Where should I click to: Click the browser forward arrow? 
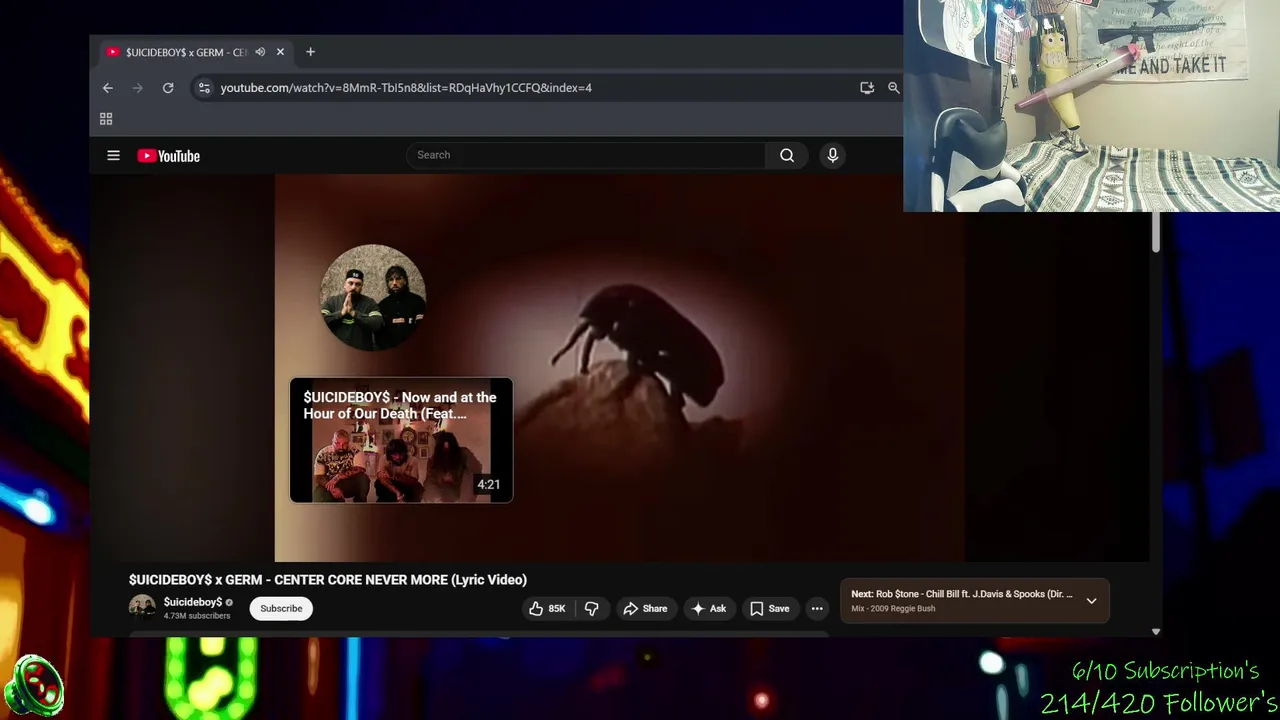click(x=138, y=88)
